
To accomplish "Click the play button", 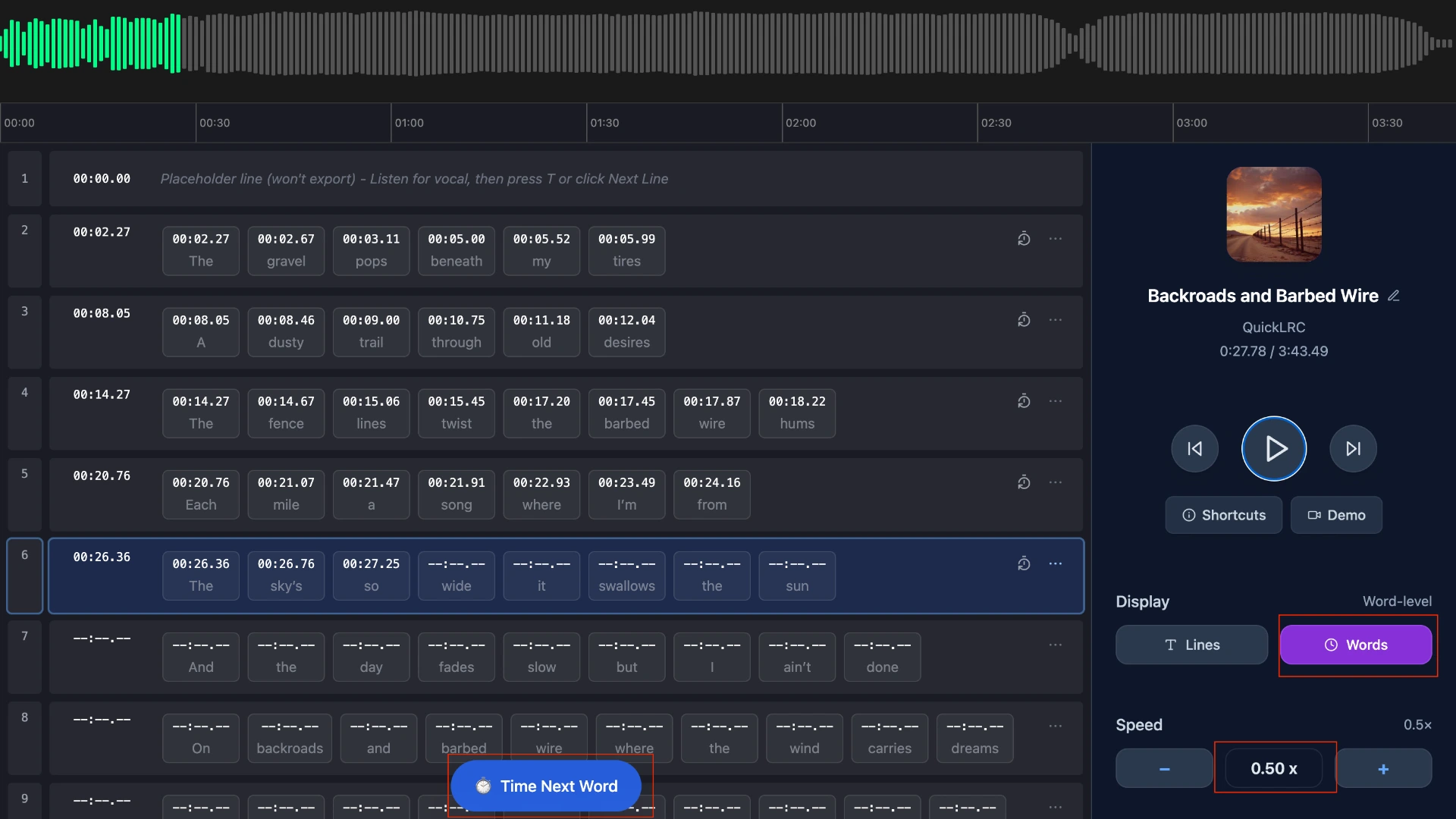I will click(x=1274, y=449).
